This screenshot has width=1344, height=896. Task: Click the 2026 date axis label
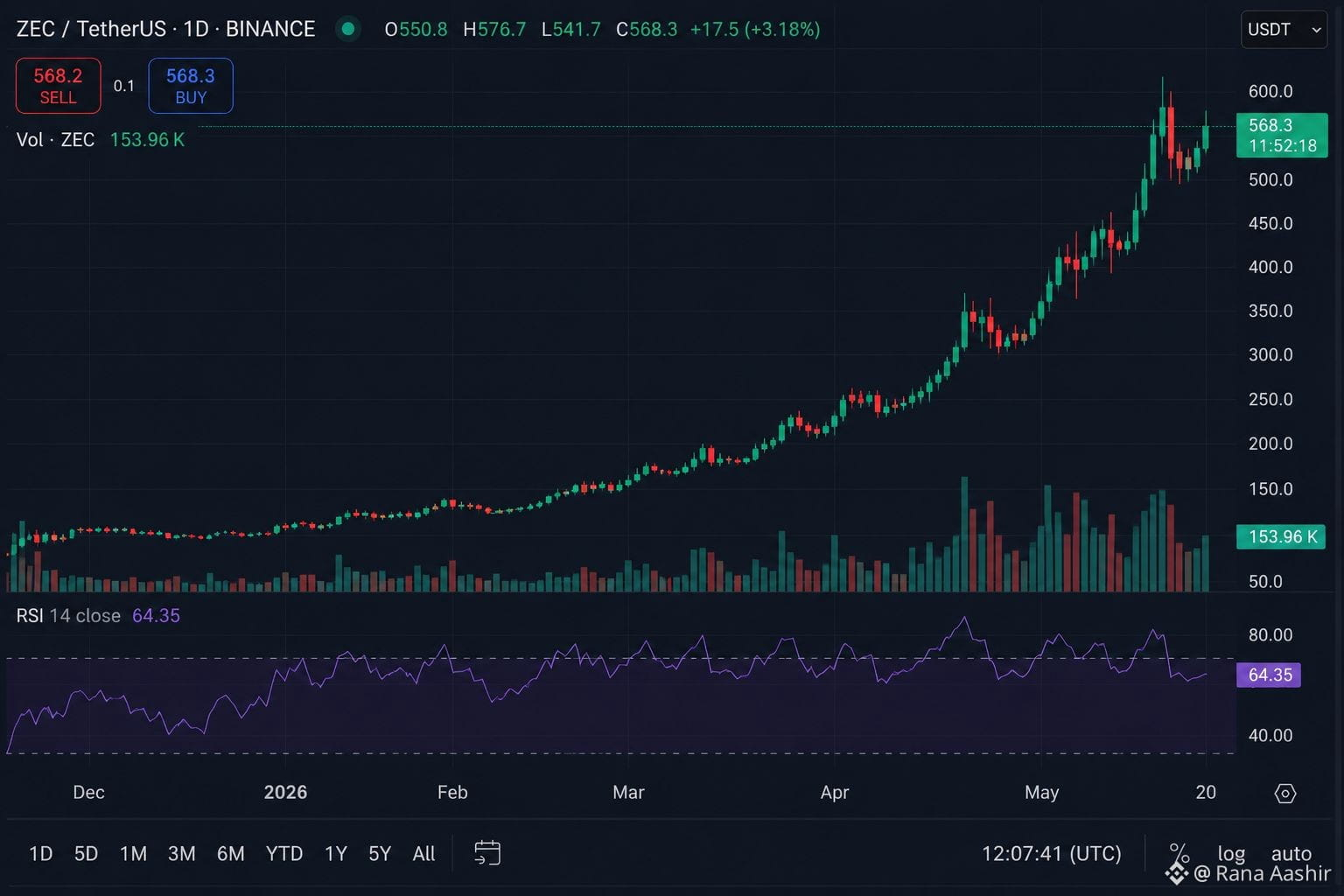point(285,792)
